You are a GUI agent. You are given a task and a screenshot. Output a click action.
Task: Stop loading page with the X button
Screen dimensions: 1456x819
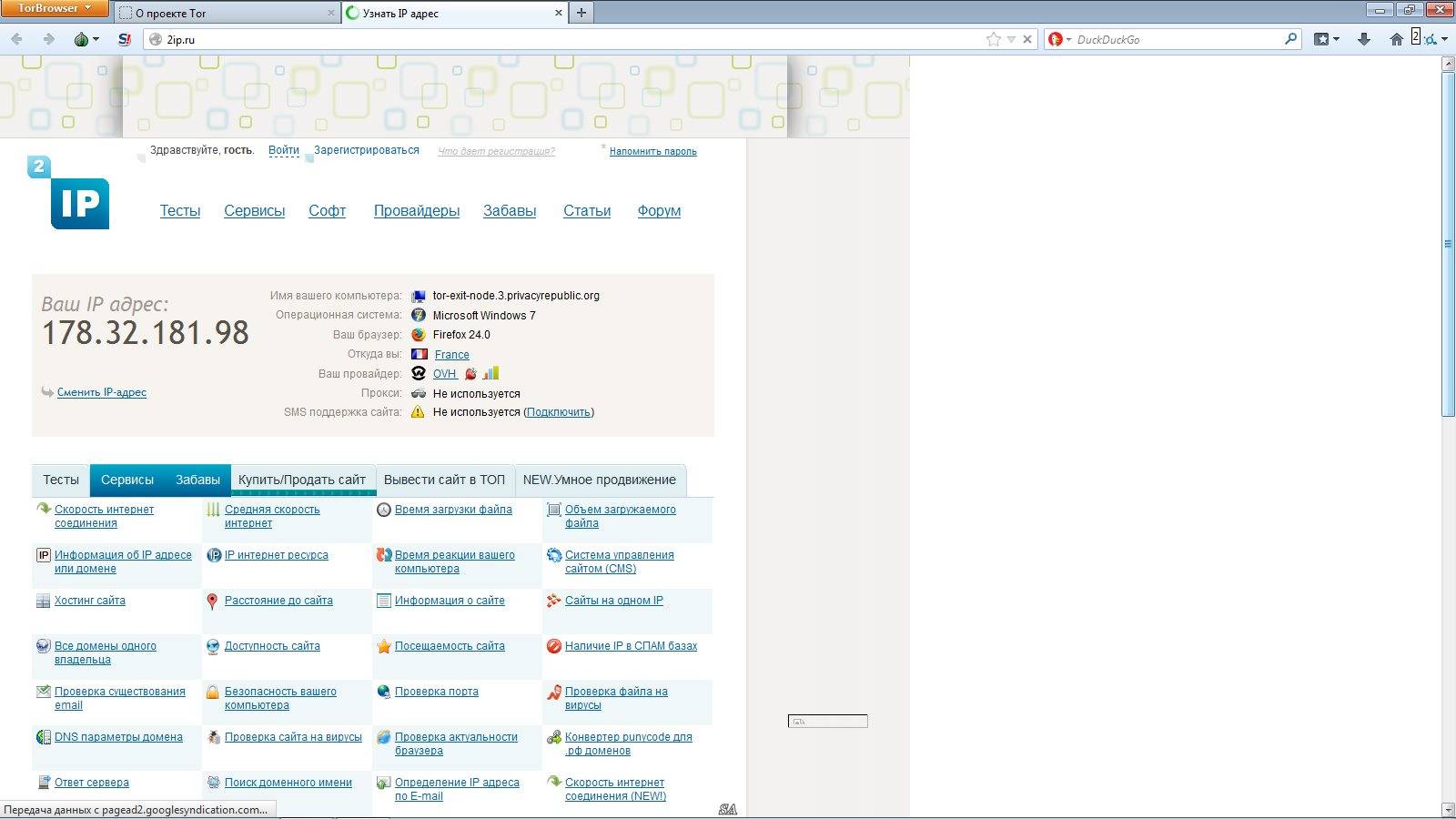click(1027, 39)
